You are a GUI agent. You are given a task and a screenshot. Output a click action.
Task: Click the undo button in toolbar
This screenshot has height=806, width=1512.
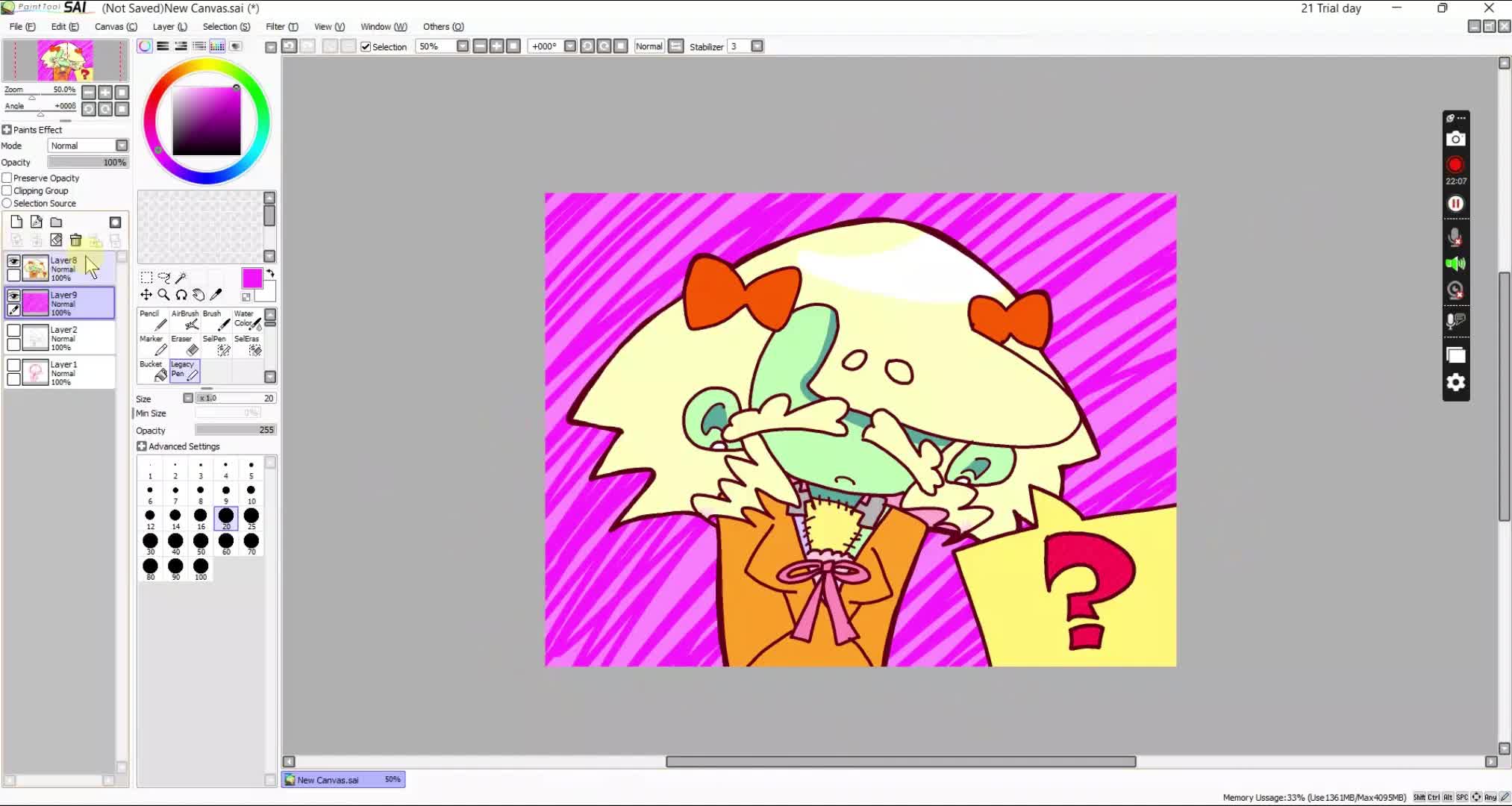(x=289, y=46)
